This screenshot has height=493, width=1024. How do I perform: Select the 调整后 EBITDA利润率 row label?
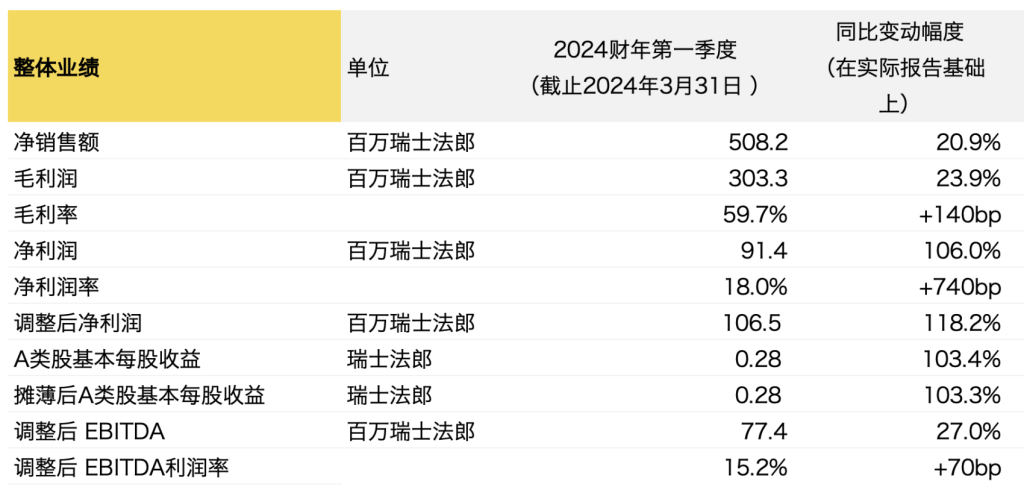point(124,468)
